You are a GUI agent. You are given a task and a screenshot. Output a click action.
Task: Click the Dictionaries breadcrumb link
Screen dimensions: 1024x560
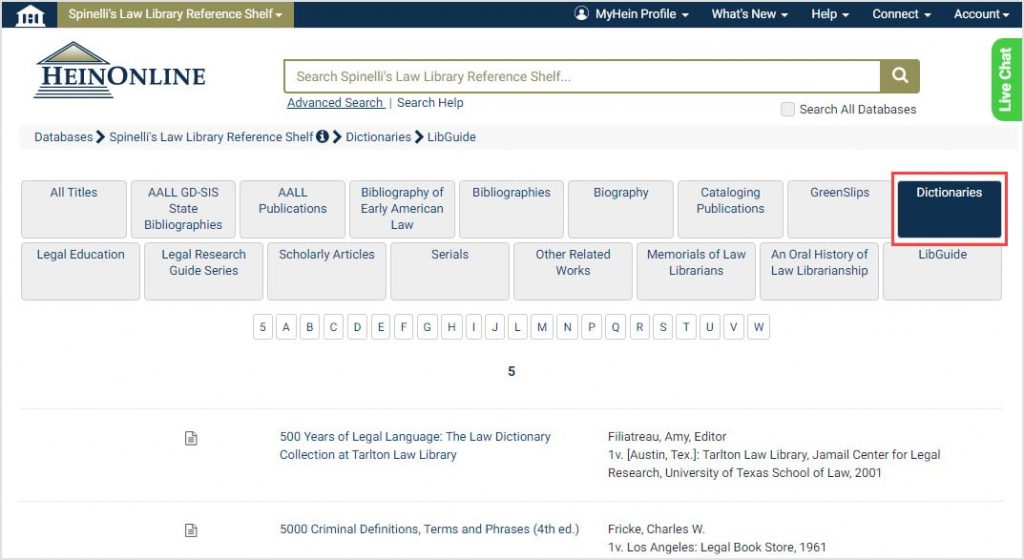click(378, 137)
